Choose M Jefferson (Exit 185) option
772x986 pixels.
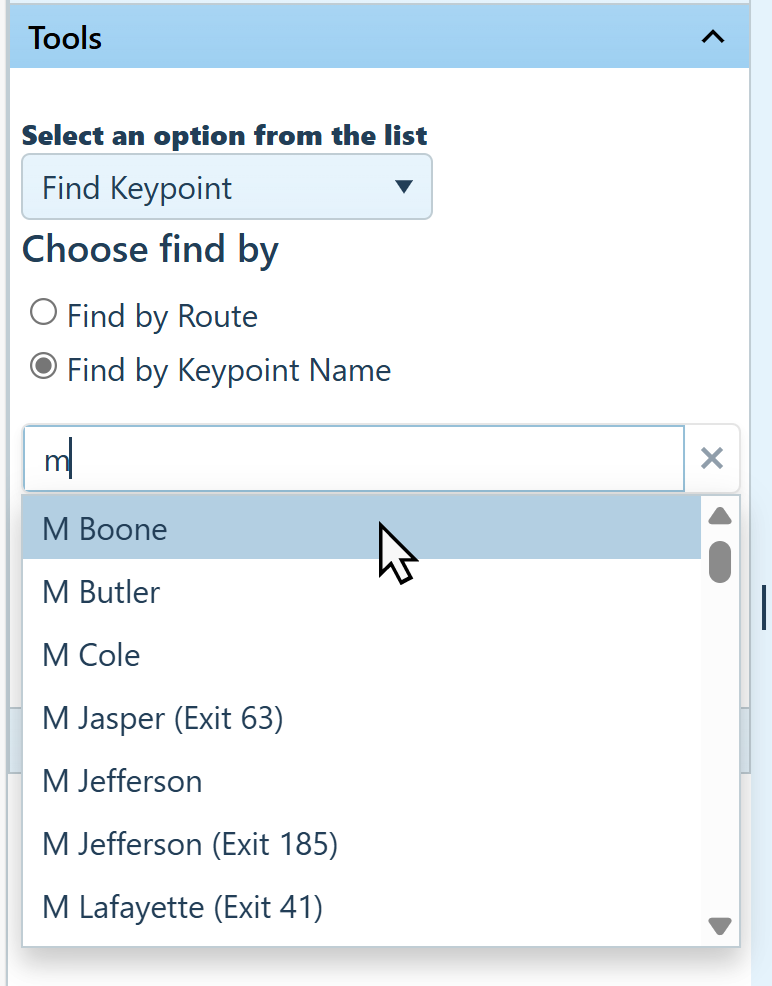[x=190, y=844]
